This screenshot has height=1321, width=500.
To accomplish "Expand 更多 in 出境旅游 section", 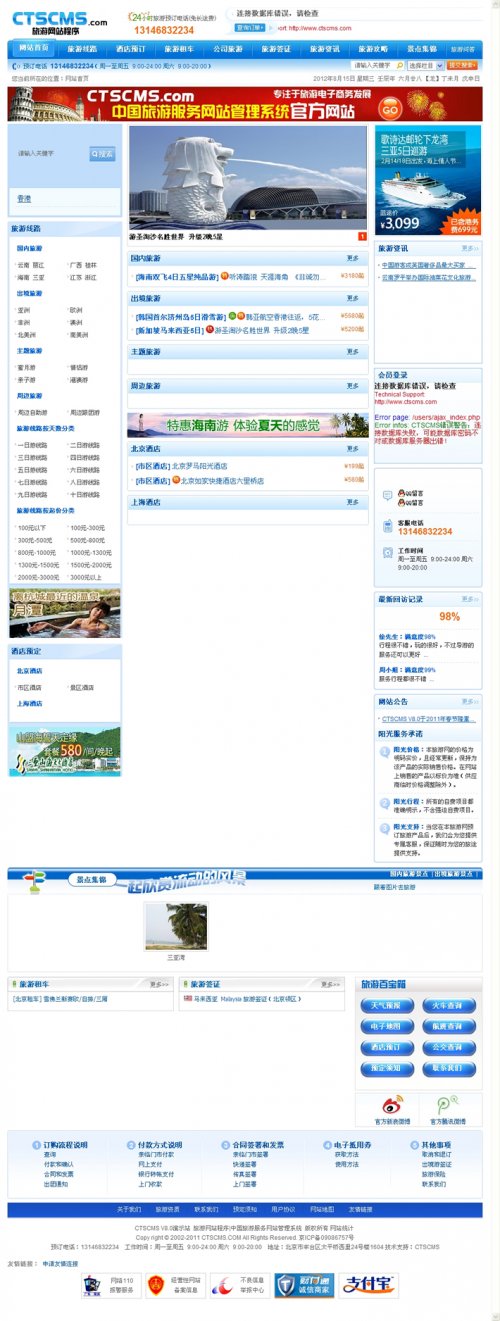I will (352, 298).
